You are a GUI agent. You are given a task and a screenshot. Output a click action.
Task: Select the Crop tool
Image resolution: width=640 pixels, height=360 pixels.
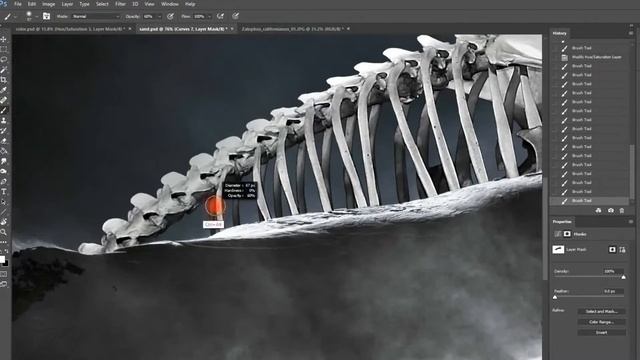(x=4, y=80)
